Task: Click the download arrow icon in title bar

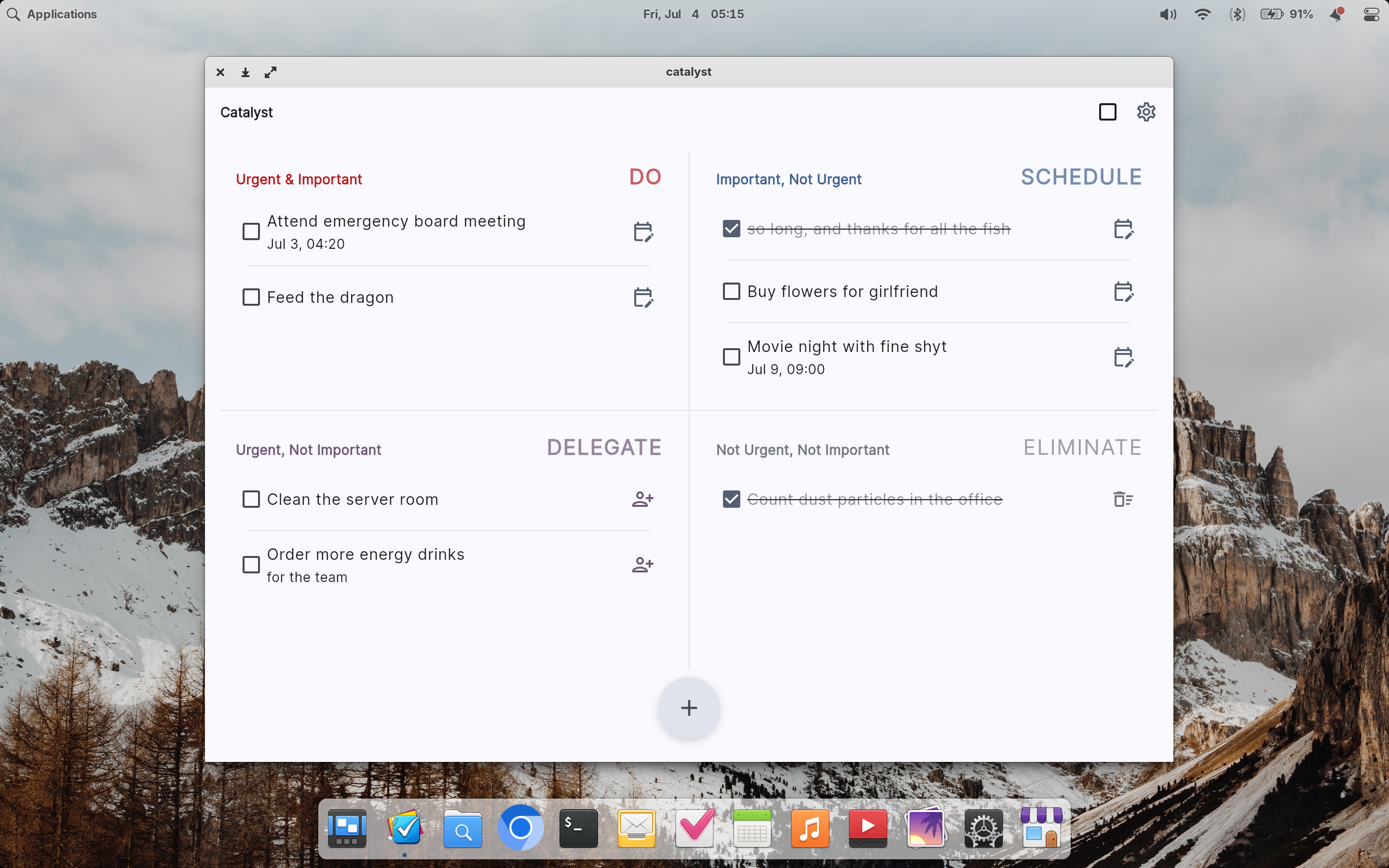Action: pos(245,72)
